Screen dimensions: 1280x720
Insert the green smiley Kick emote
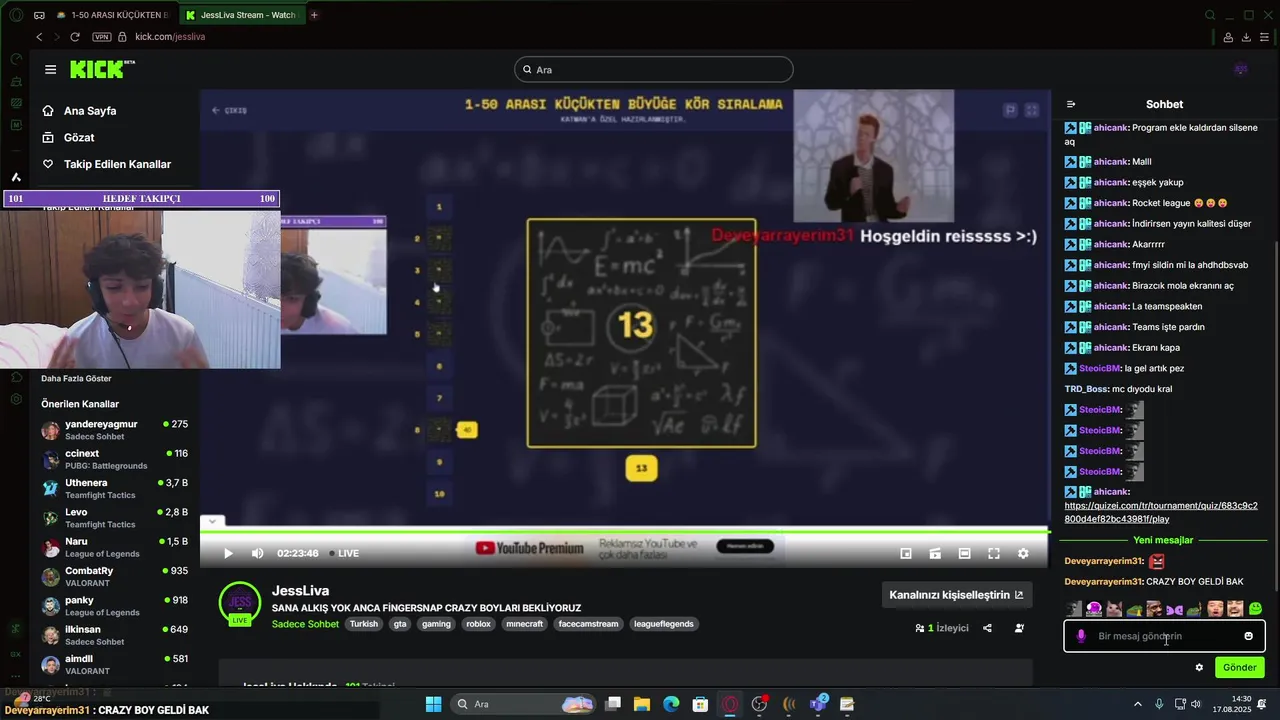(1255, 609)
